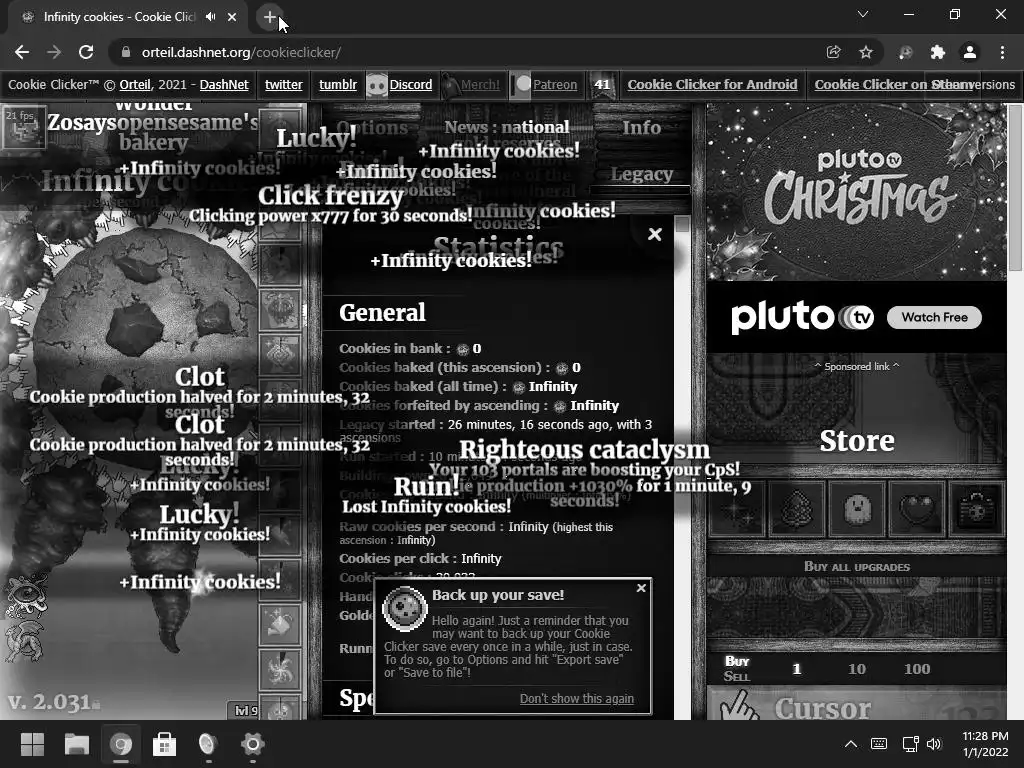Viewport: 1024px width, 768px height.
Task: Open the Chrome profile menu
Action: coord(970,52)
